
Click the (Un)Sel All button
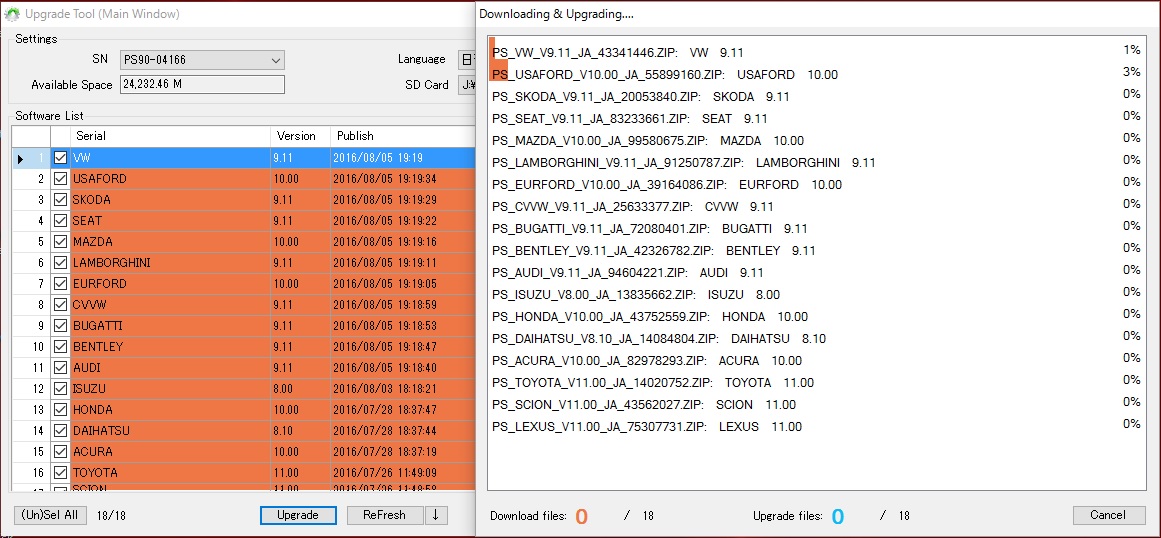(50, 515)
